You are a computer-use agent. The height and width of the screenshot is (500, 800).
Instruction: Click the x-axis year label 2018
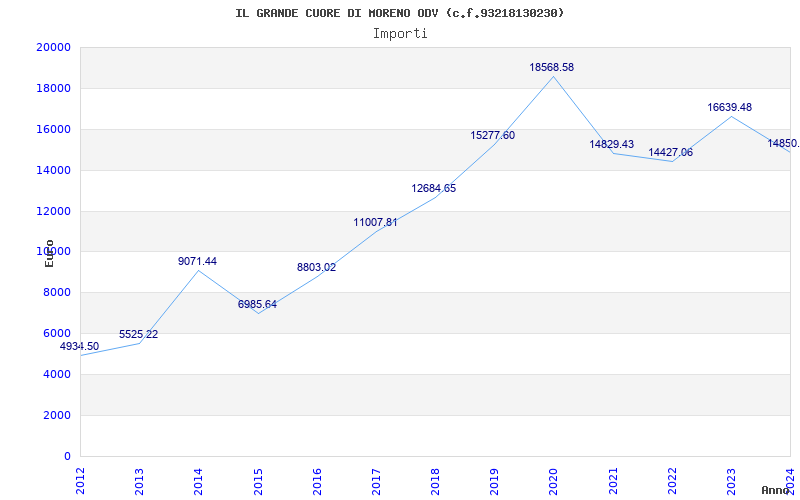pos(435,481)
